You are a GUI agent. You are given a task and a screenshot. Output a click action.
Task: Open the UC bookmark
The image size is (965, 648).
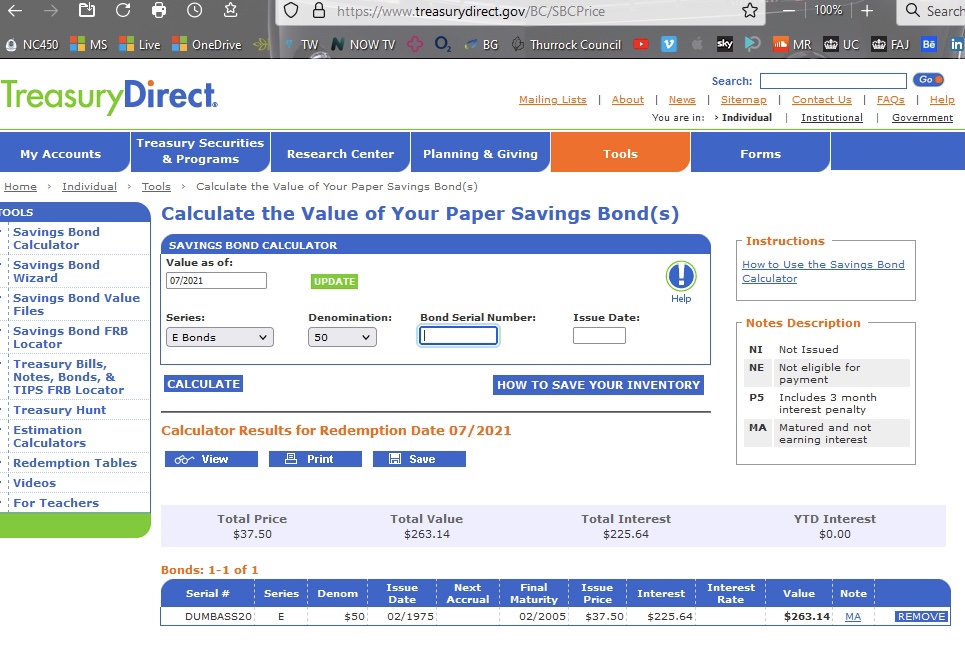[x=841, y=45]
